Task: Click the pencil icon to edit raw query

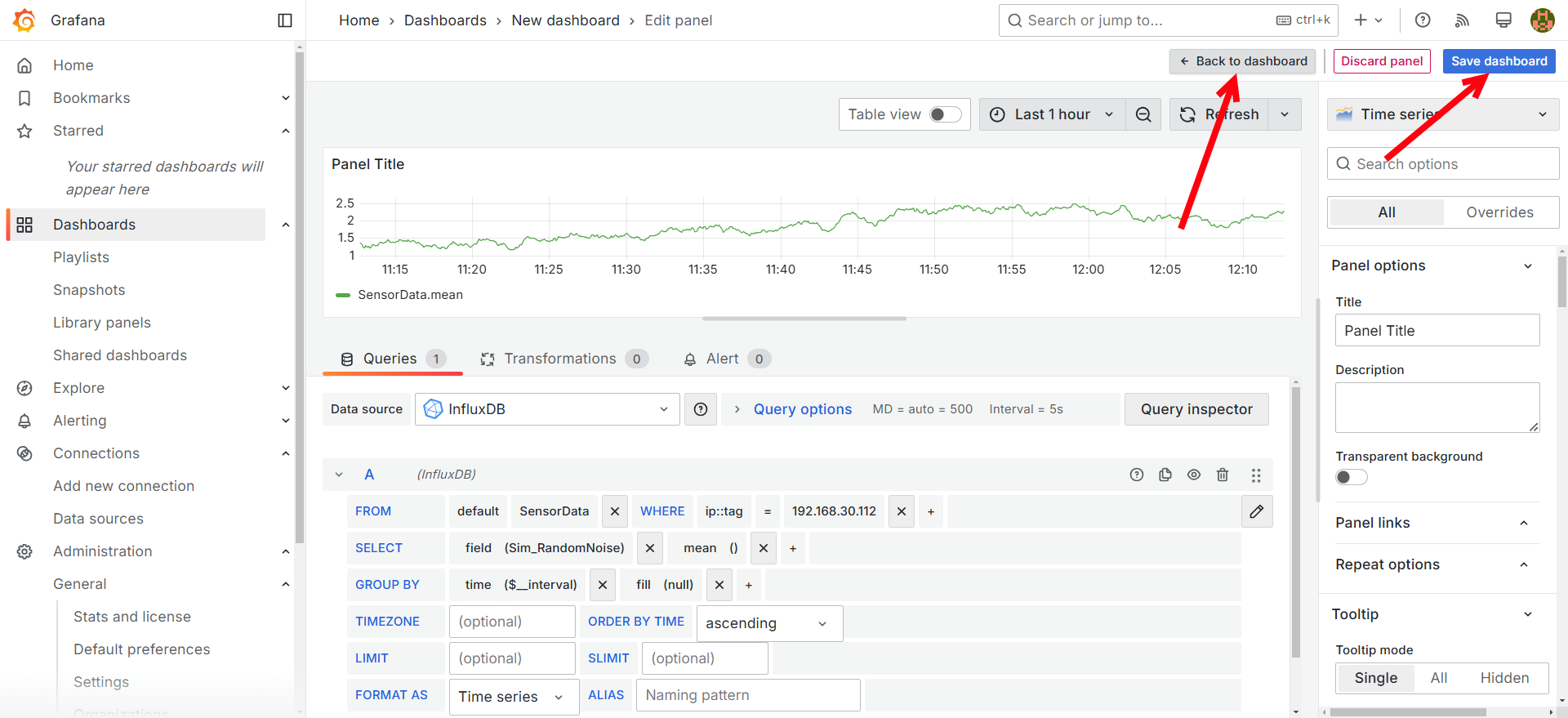Action: [1257, 511]
